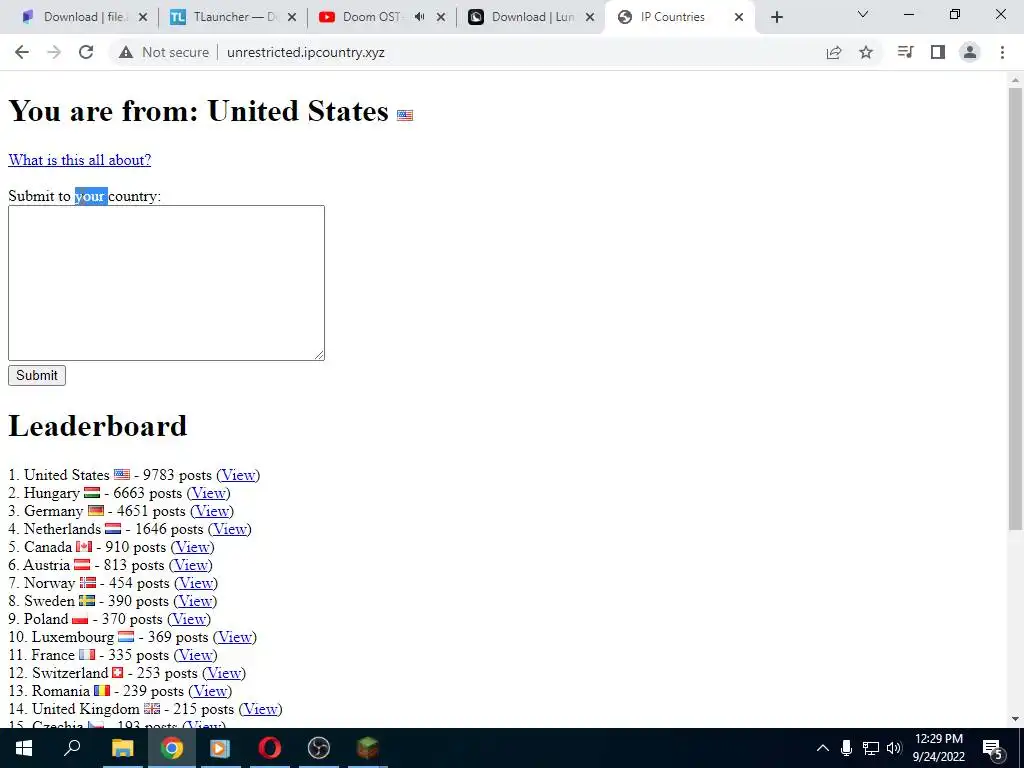
Task: Open Chrome's three-dot menu
Action: tap(1002, 52)
